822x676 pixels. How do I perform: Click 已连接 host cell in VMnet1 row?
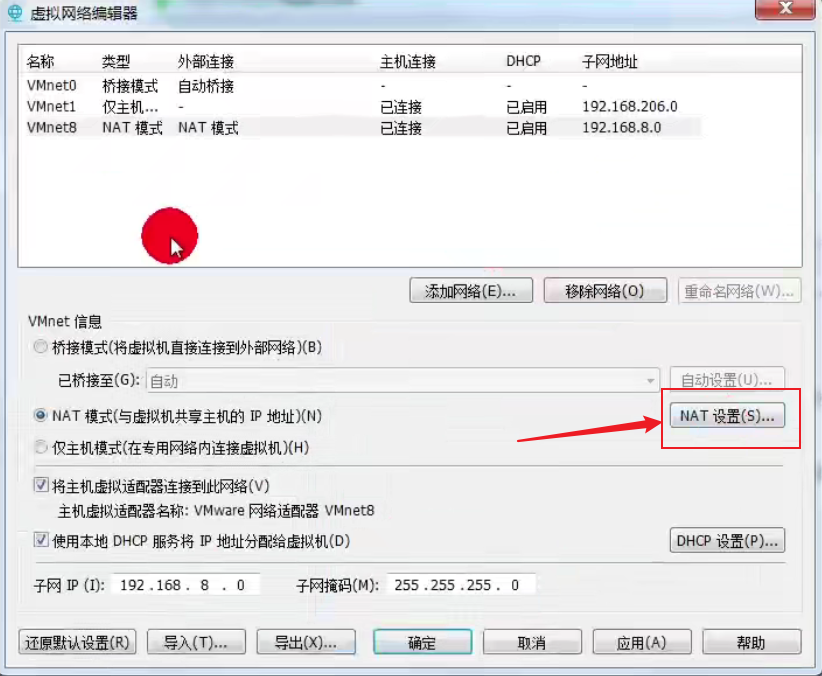[401, 107]
